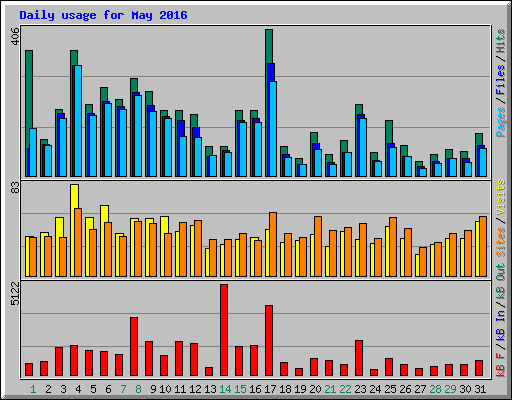Select day 22 on the x-axis
The height and width of the screenshot is (400, 512).
coord(345,389)
